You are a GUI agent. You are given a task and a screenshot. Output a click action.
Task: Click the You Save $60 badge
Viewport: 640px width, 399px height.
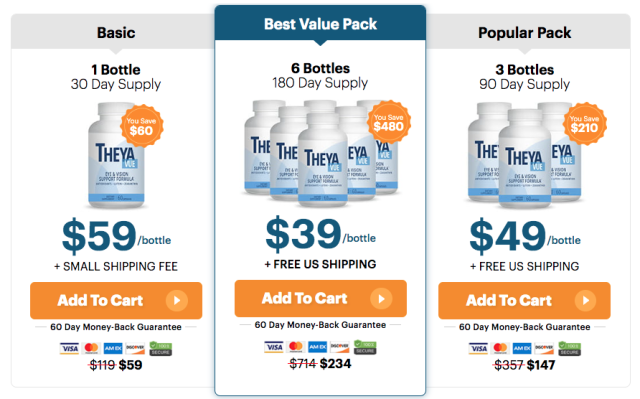coord(142,126)
